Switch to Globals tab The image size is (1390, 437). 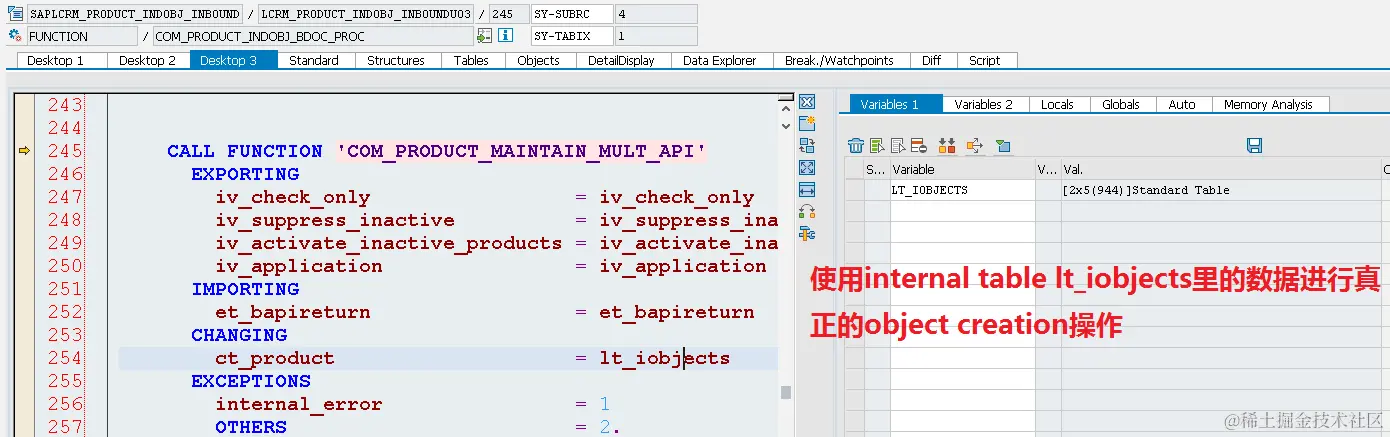pos(1121,104)
